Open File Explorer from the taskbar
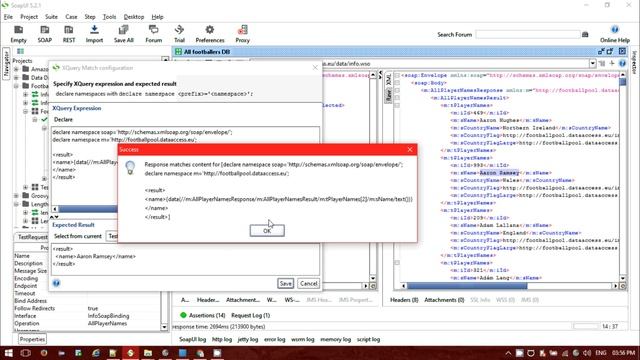Screen dimensions: 640x360 click(148, 353)
